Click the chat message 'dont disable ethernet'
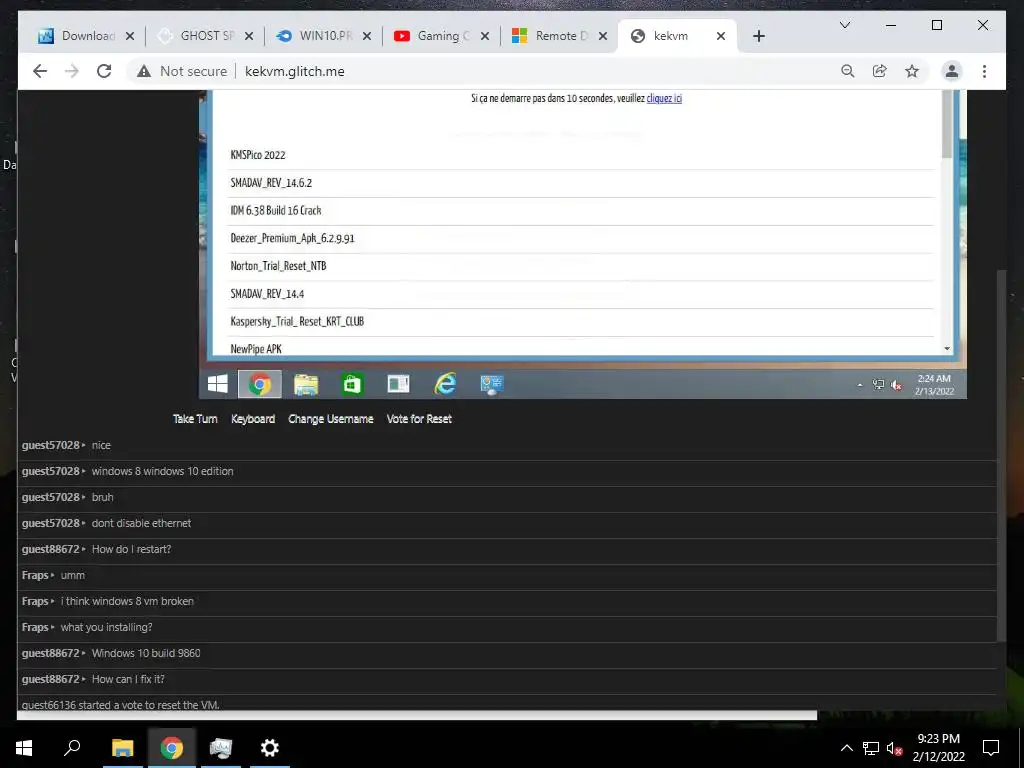Viewport: 1024px width, 768px height. (x=142, y=524)
